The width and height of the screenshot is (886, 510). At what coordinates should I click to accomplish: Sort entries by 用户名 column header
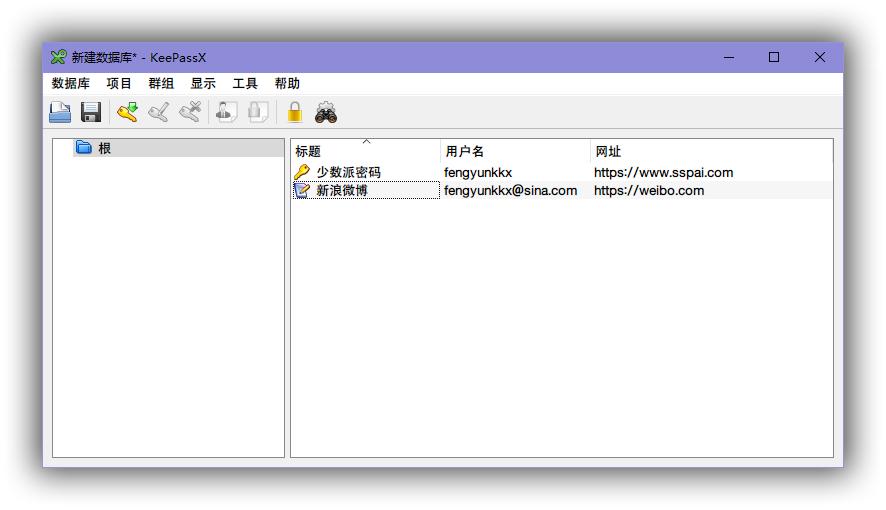point(515,151)
